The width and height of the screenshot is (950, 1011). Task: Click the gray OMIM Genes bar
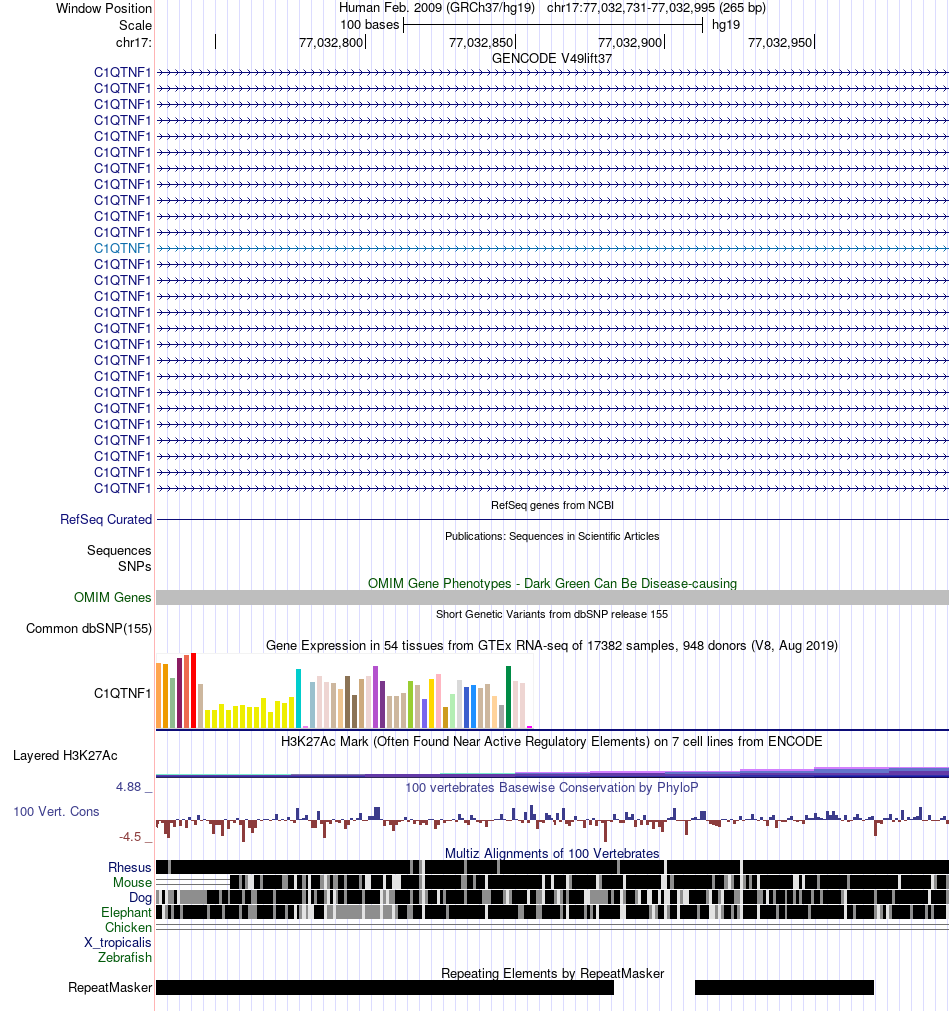552,597
